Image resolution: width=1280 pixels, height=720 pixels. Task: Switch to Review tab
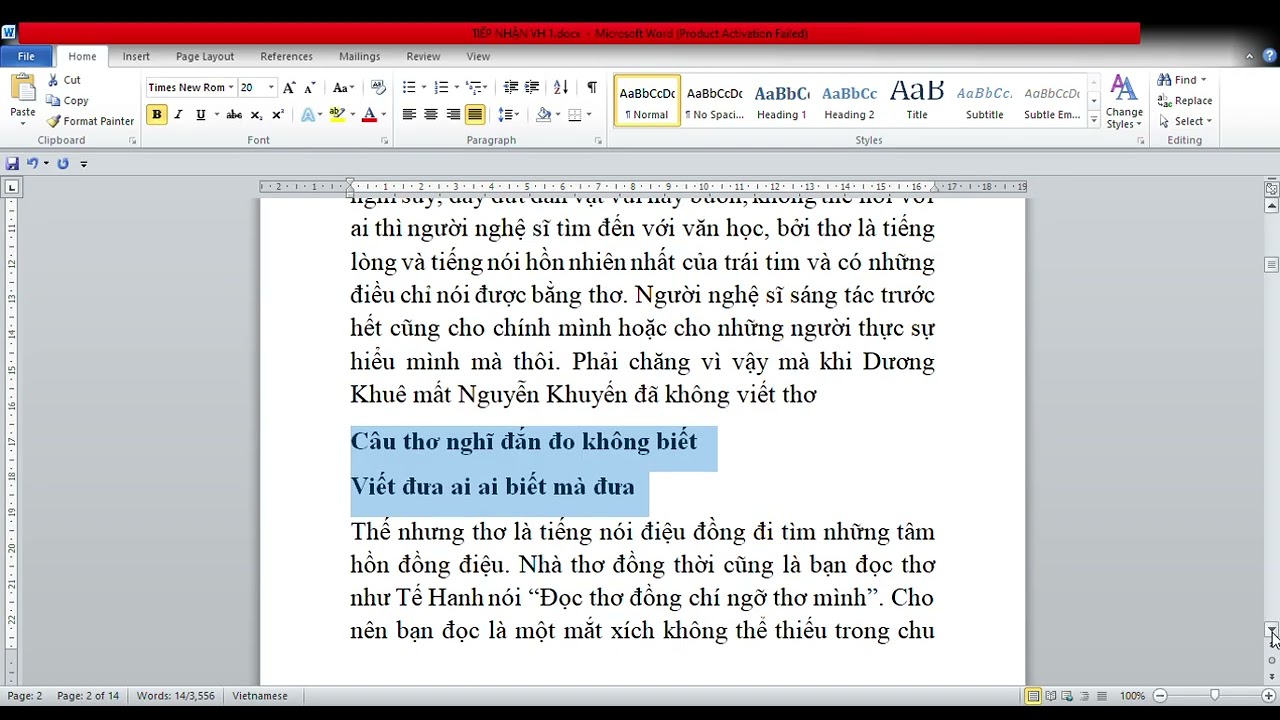click(423, 56)
